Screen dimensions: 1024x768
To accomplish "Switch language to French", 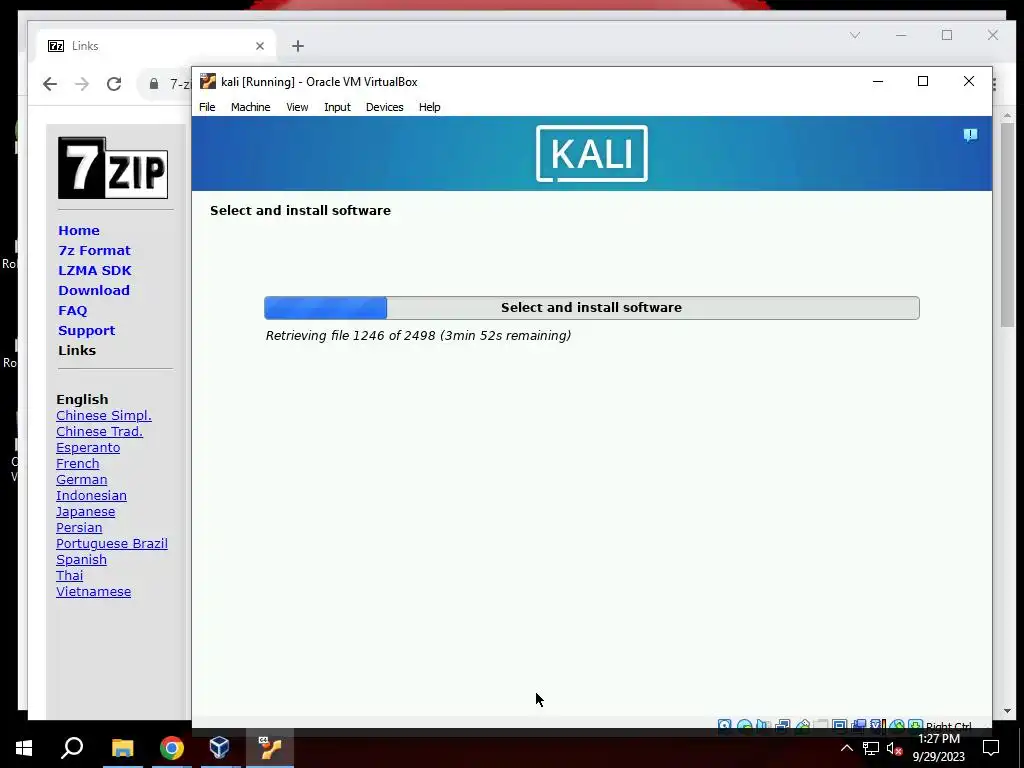I will tap(78, 464).
